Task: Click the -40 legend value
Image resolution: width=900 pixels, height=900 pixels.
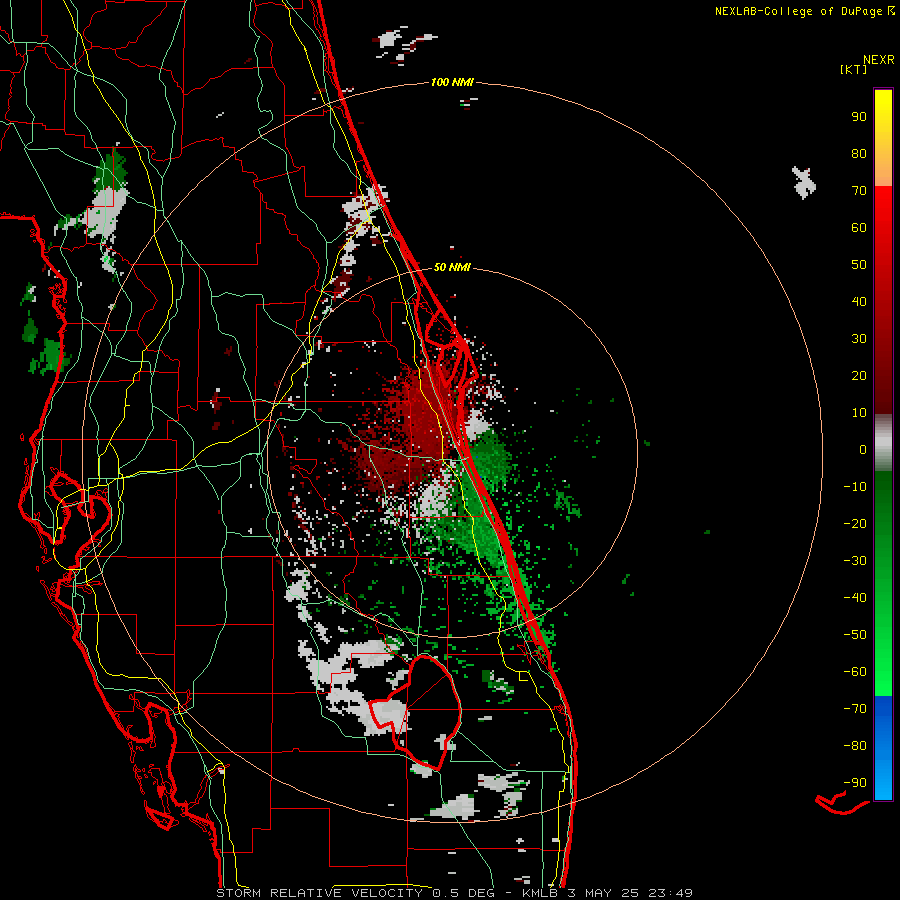Action: pyautogui.click(x=855, y=598)
